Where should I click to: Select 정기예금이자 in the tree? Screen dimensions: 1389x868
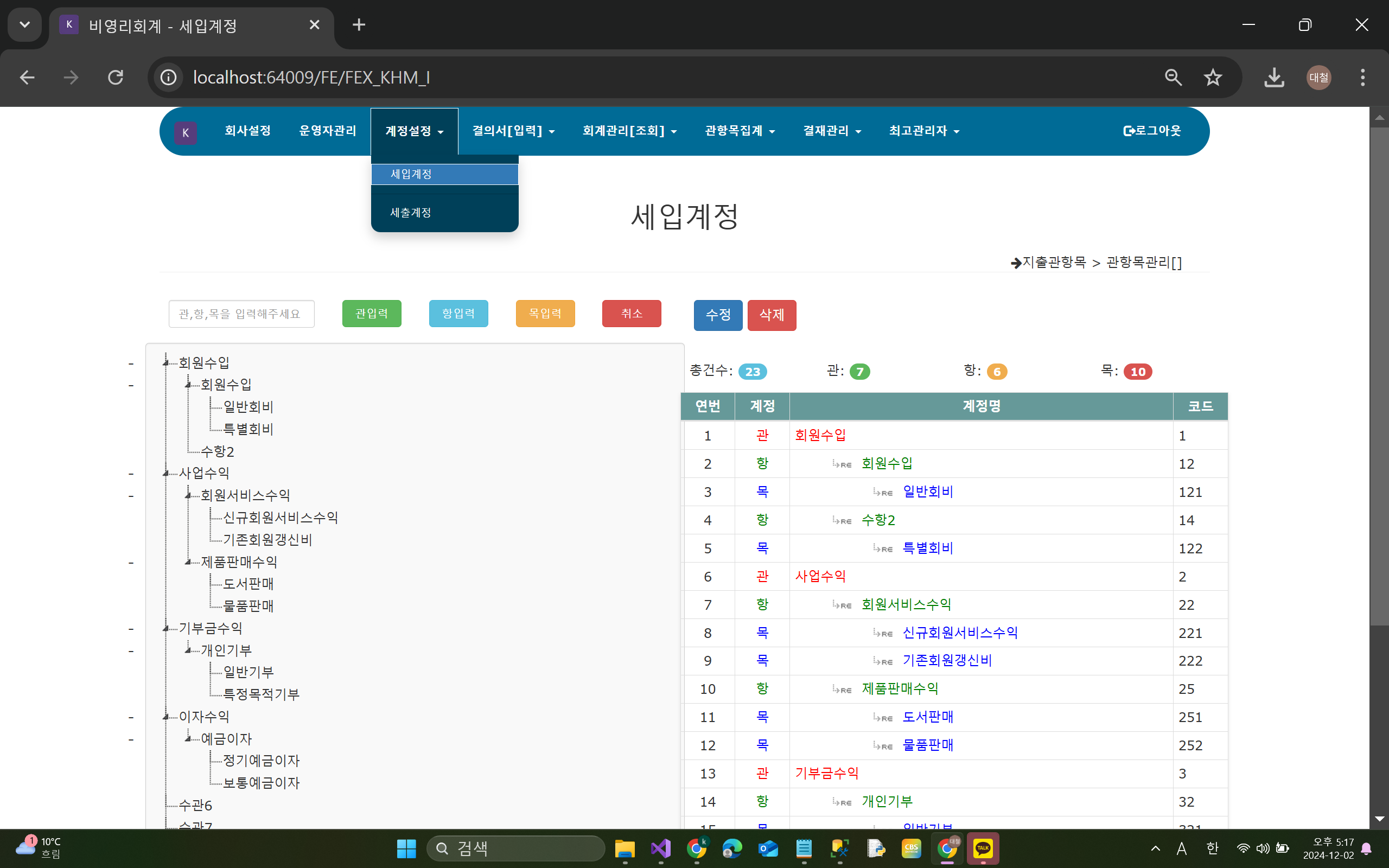pyautogui.click(x=261, y=761)
